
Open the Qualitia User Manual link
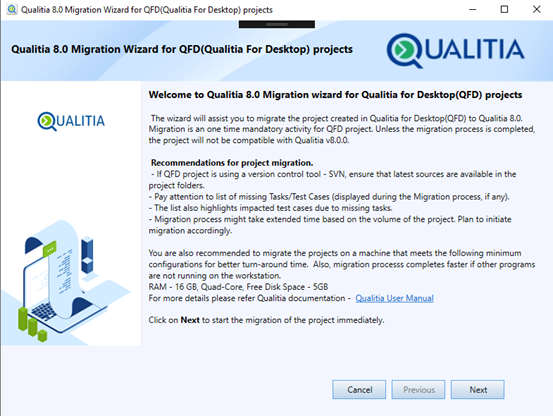[x=394, y=298]
